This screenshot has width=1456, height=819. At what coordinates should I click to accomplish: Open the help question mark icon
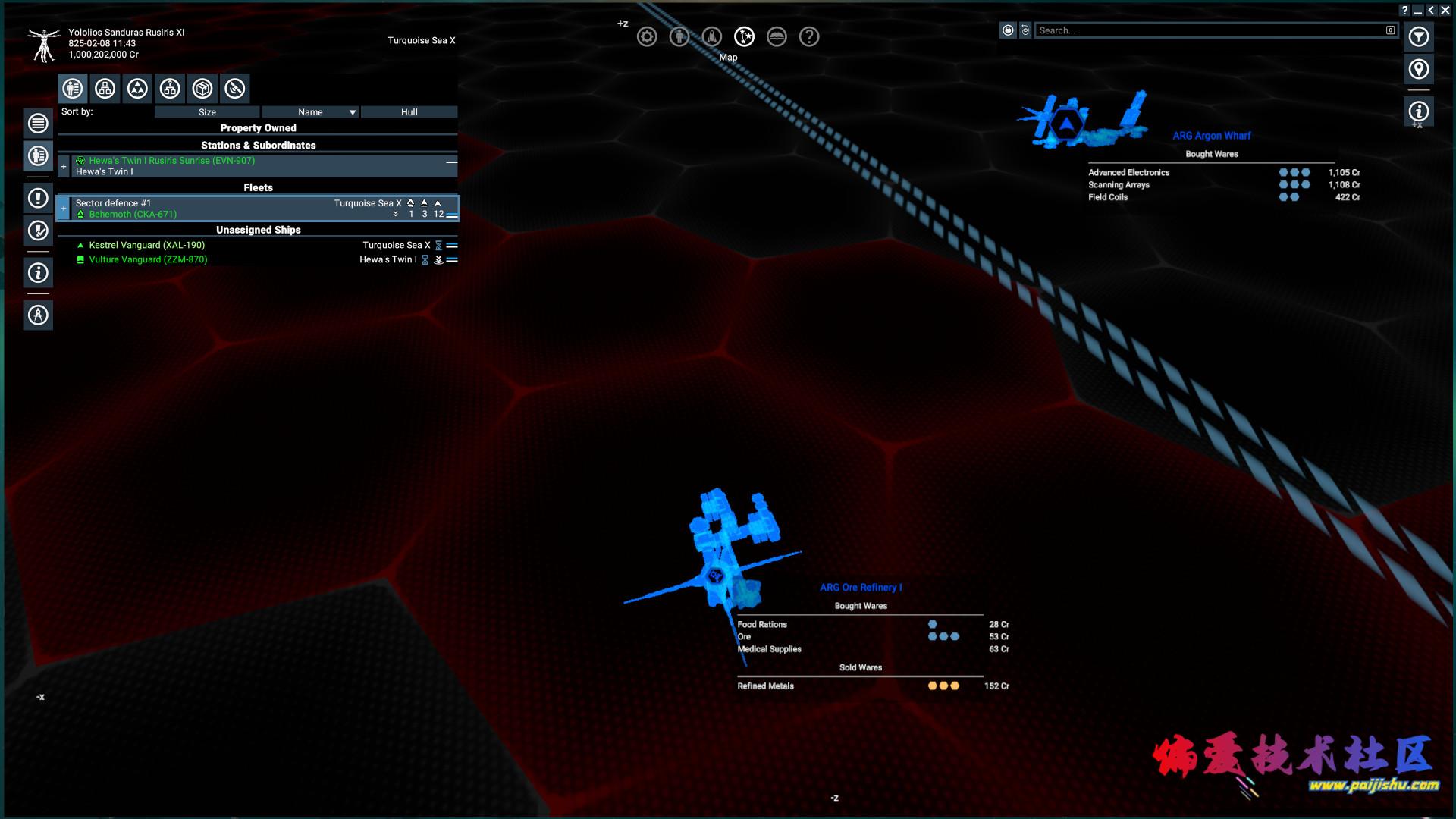(809, 36)
